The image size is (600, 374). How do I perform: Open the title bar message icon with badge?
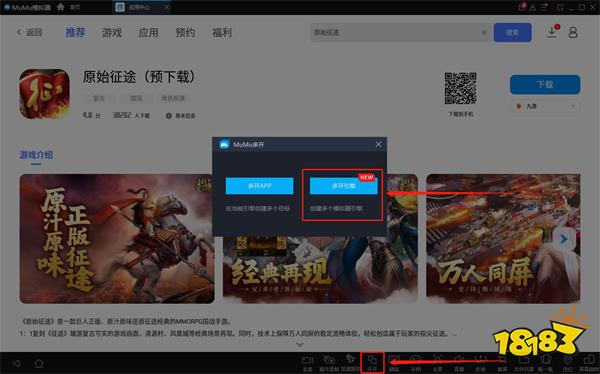pyautogui.click(x=522, y=7)
